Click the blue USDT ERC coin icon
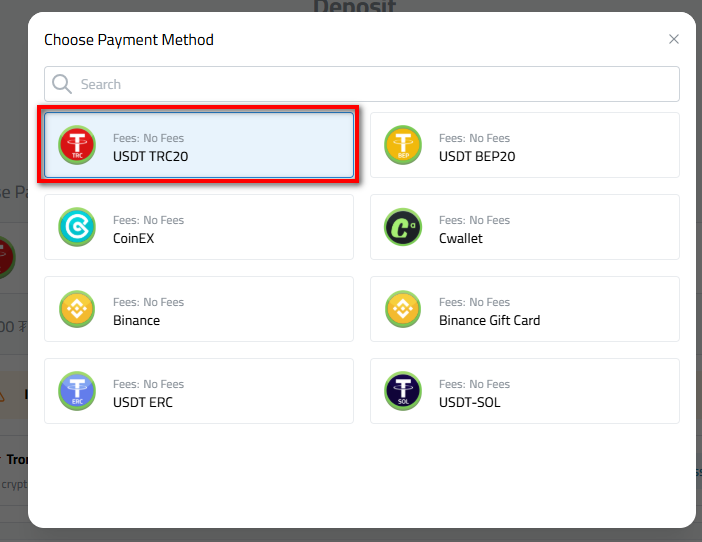This screenshot has height=542, width=702. (77, 392)
